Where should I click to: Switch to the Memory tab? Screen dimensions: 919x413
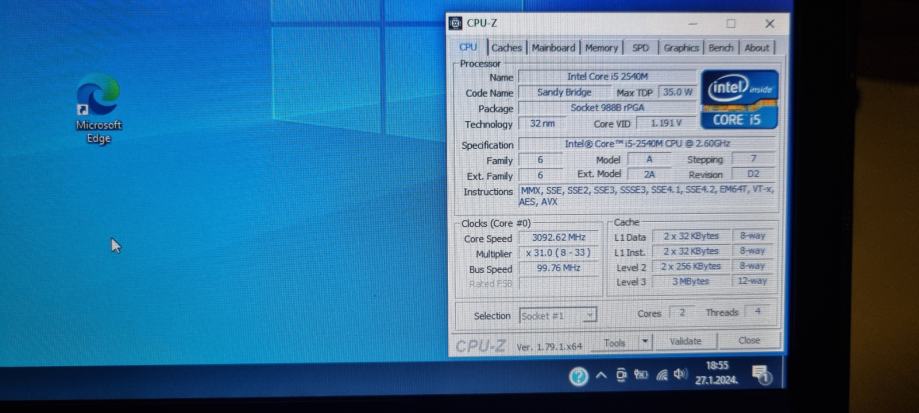pos(601,48)
